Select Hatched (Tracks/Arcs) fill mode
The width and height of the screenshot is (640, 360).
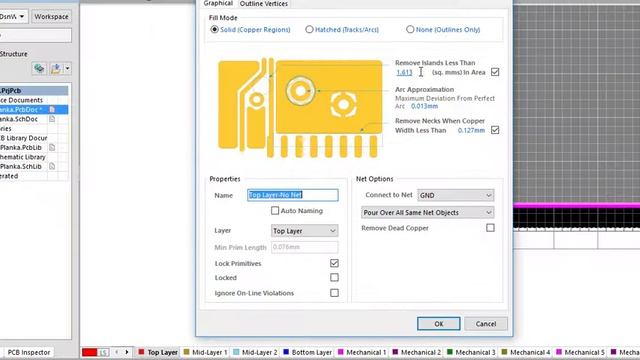309,29
